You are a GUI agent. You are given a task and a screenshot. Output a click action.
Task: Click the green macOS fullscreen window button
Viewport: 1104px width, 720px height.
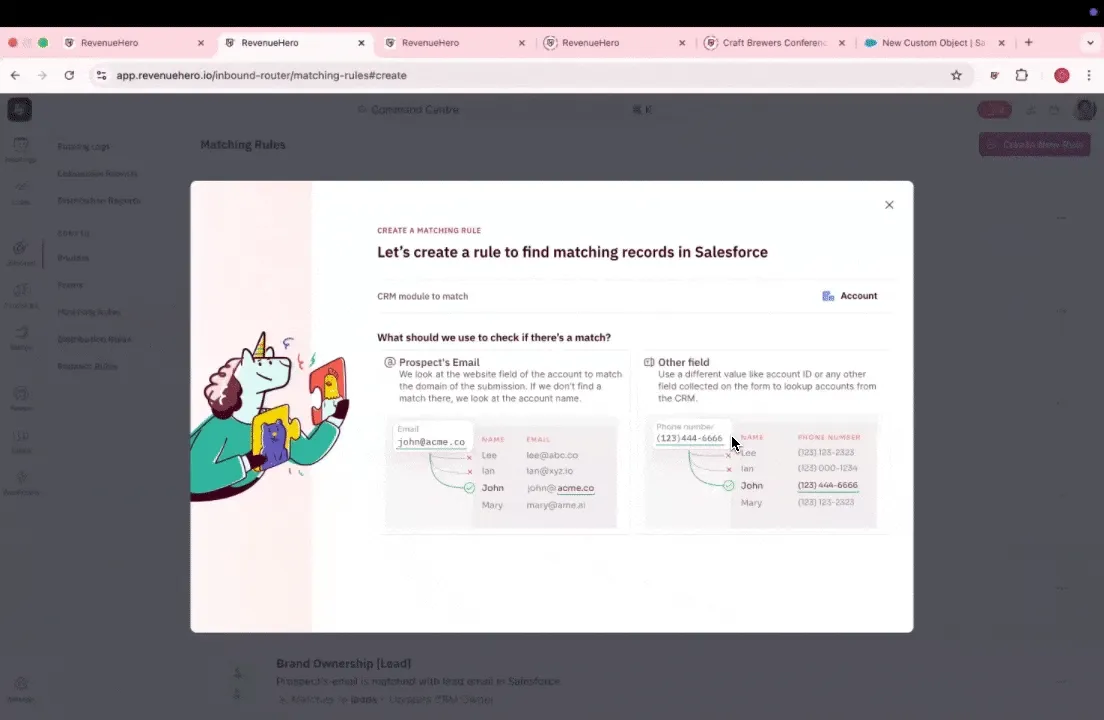[x=43, y=43]
